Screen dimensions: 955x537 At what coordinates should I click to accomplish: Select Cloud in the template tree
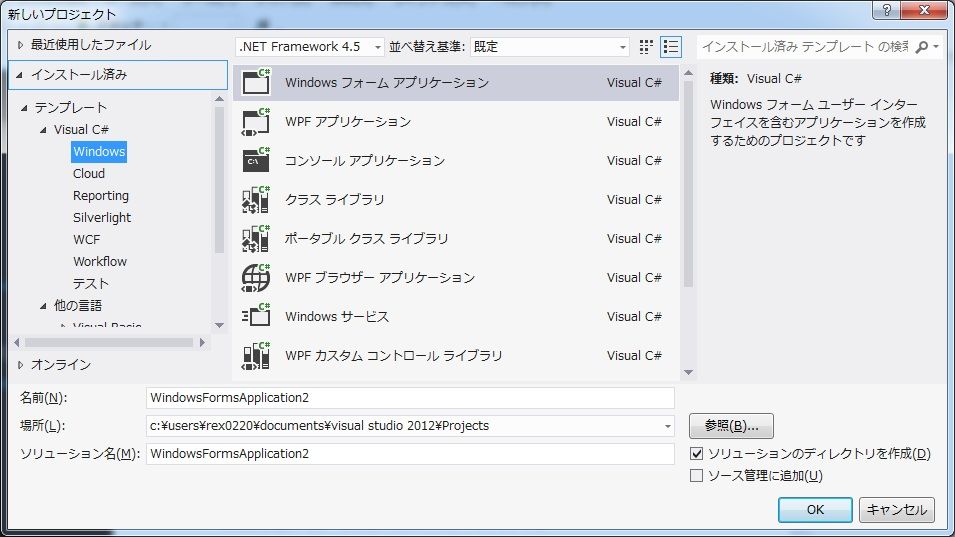(x=89, y=174)
